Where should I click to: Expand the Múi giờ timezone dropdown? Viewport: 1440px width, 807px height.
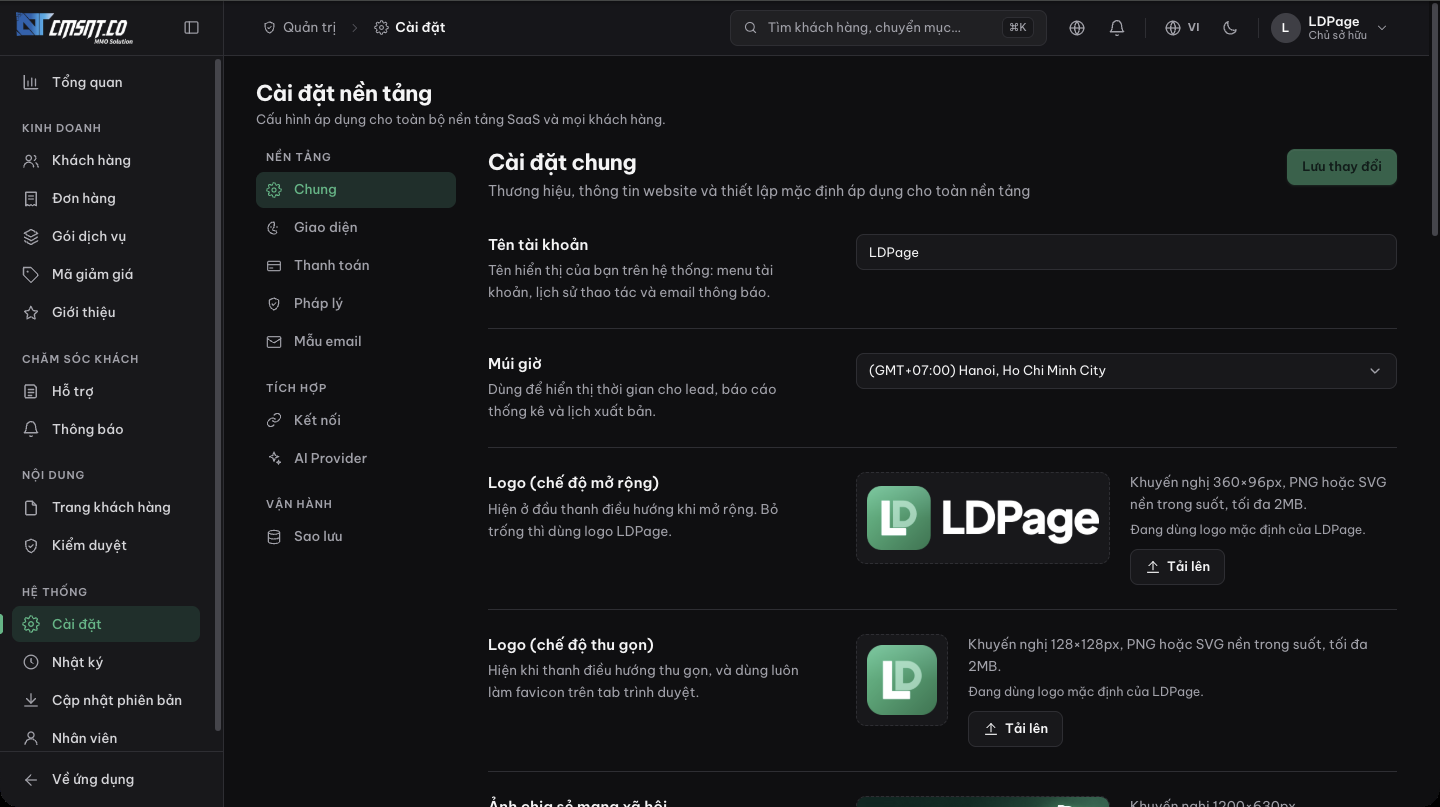tap(1126, 371)
